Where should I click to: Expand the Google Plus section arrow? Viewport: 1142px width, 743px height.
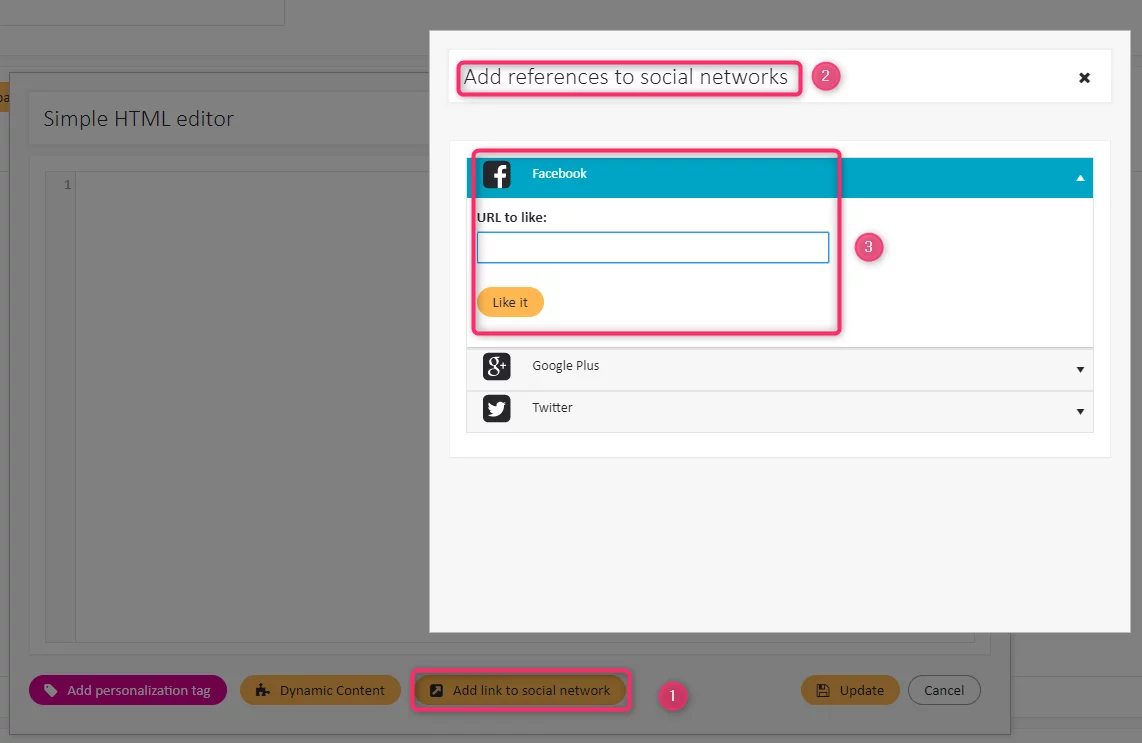click(1080, 370)
